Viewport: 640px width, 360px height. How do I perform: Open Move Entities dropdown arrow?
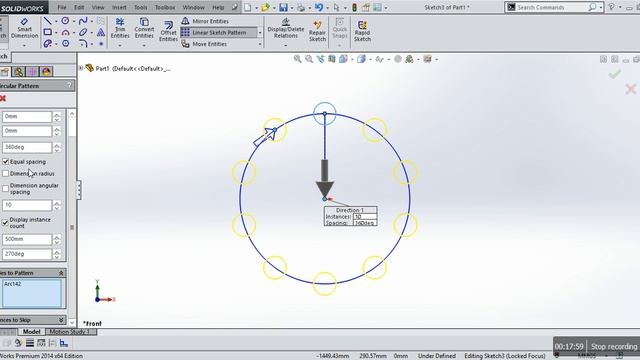[x=260, y=44]
